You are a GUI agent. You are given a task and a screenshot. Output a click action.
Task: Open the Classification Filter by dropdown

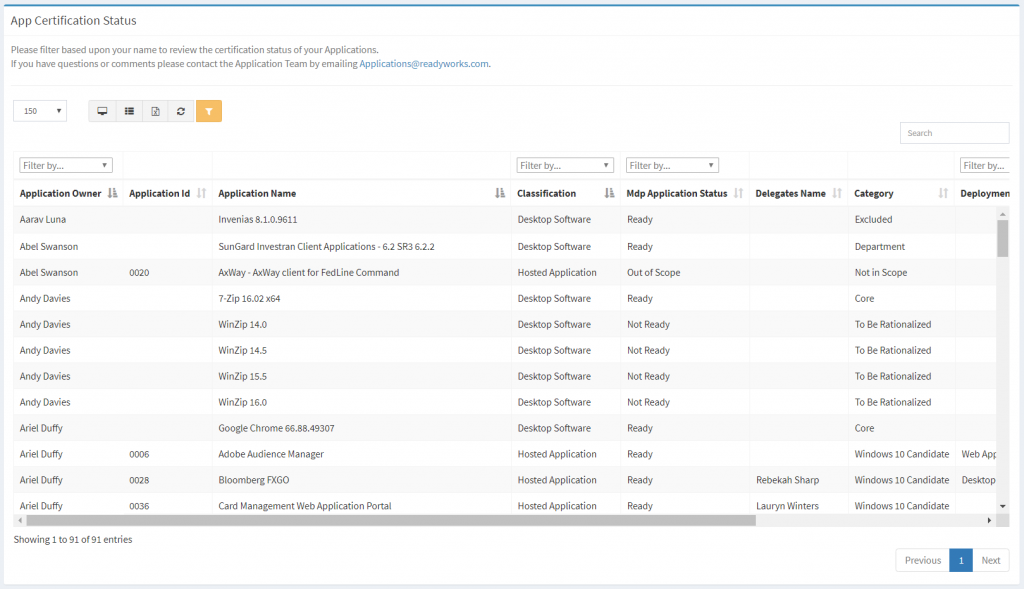566,165
